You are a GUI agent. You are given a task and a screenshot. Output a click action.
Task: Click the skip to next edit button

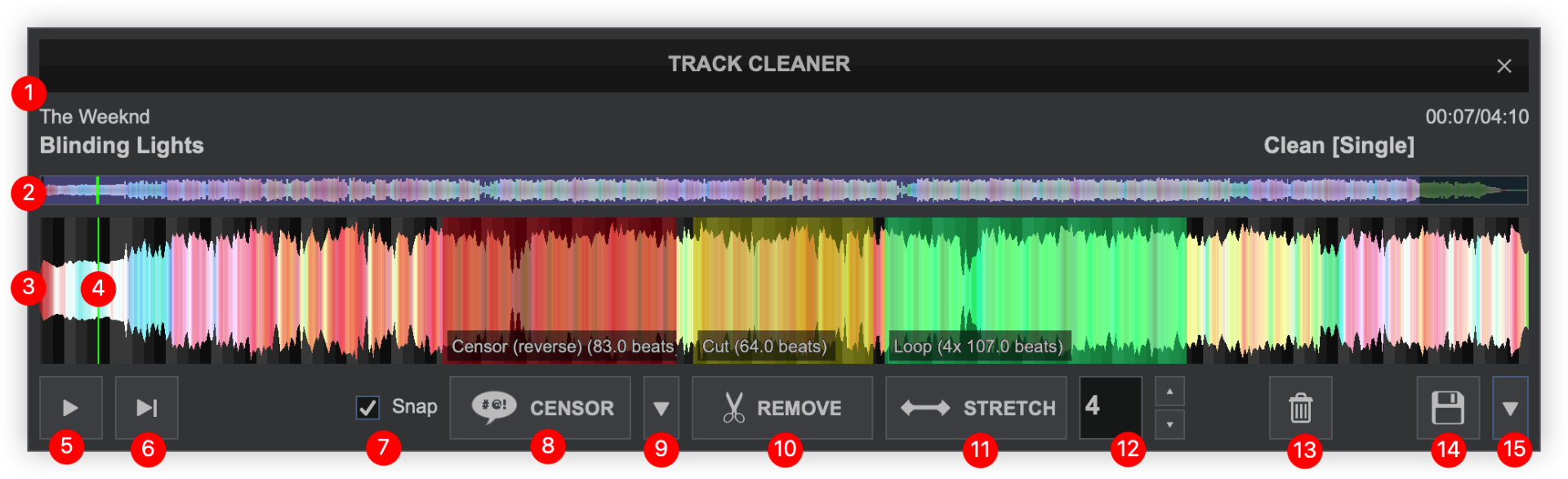click(x=147, y=407)
